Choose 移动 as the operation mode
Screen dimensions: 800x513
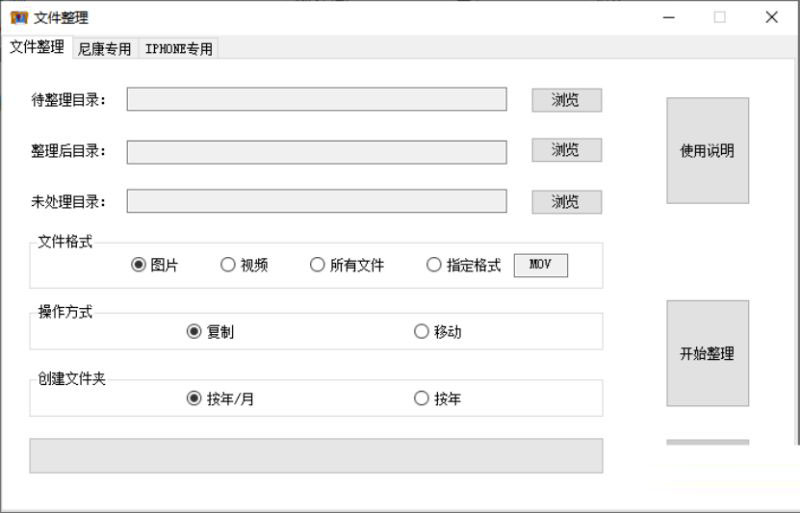tap(421, 332)
